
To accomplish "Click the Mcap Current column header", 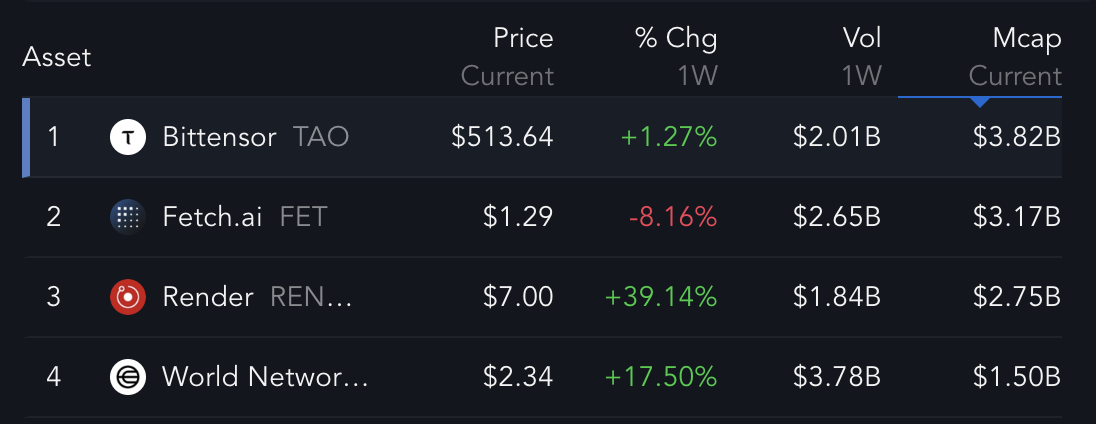I will [x=1015, y=56].
